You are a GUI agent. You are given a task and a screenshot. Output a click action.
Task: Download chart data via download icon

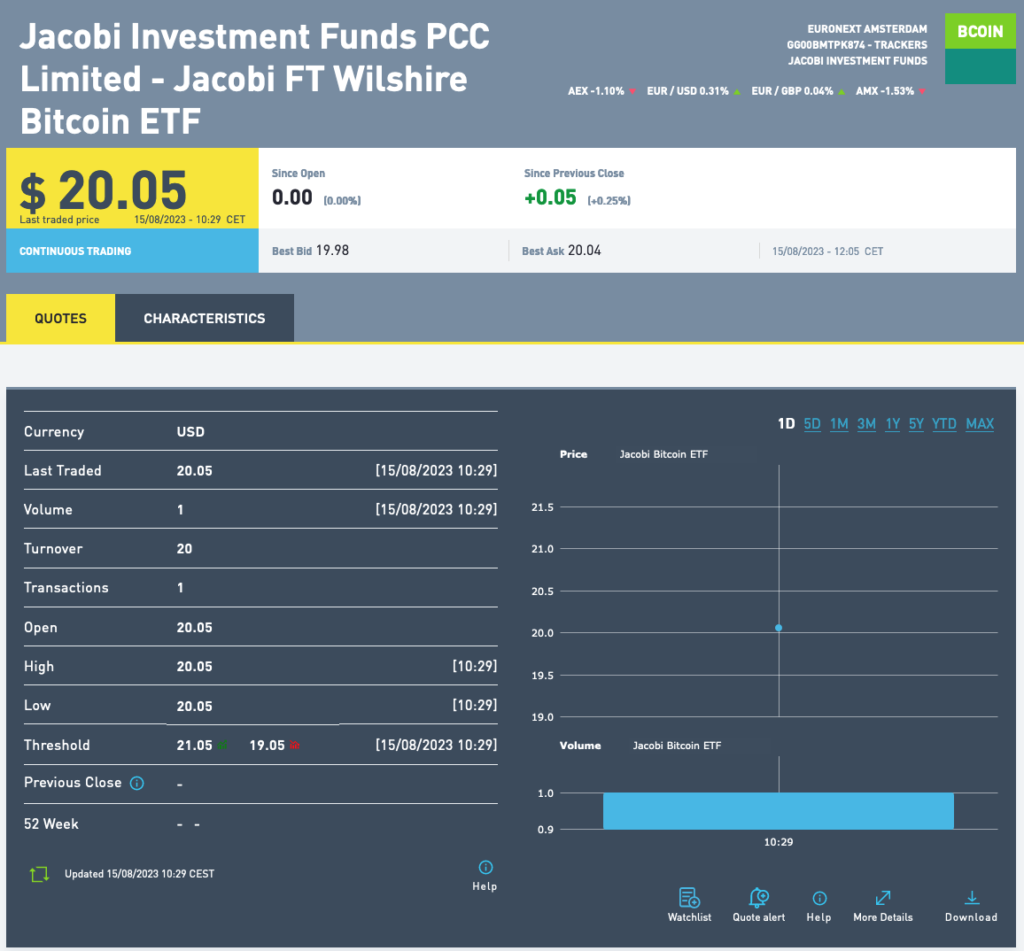(971, 897)
